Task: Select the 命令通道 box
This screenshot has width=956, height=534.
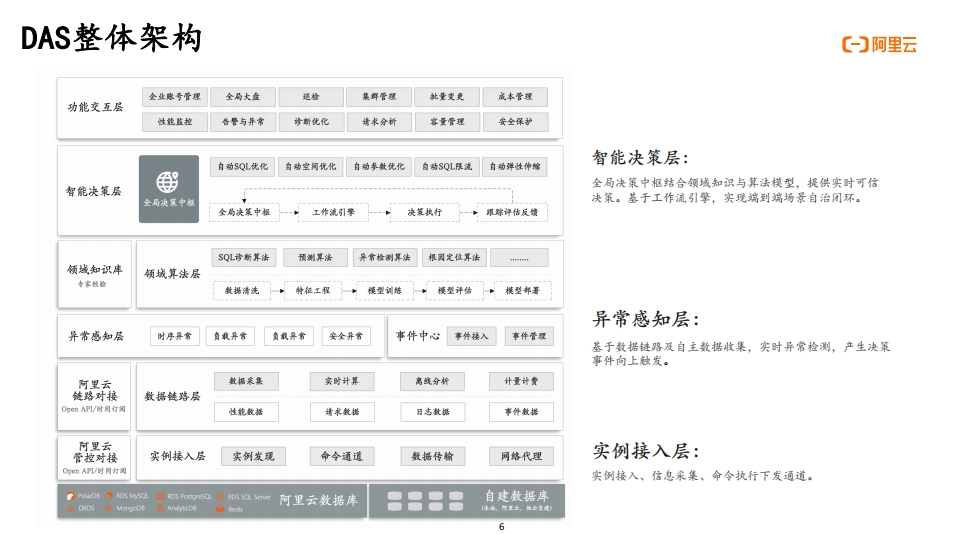Action: pyautogui.click(x=342, y=456)
